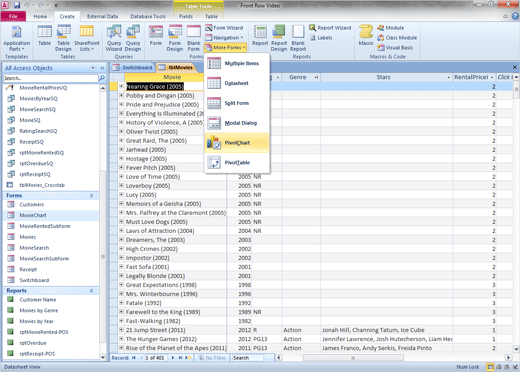Choose Multiple Items form option

click(237, 63)
